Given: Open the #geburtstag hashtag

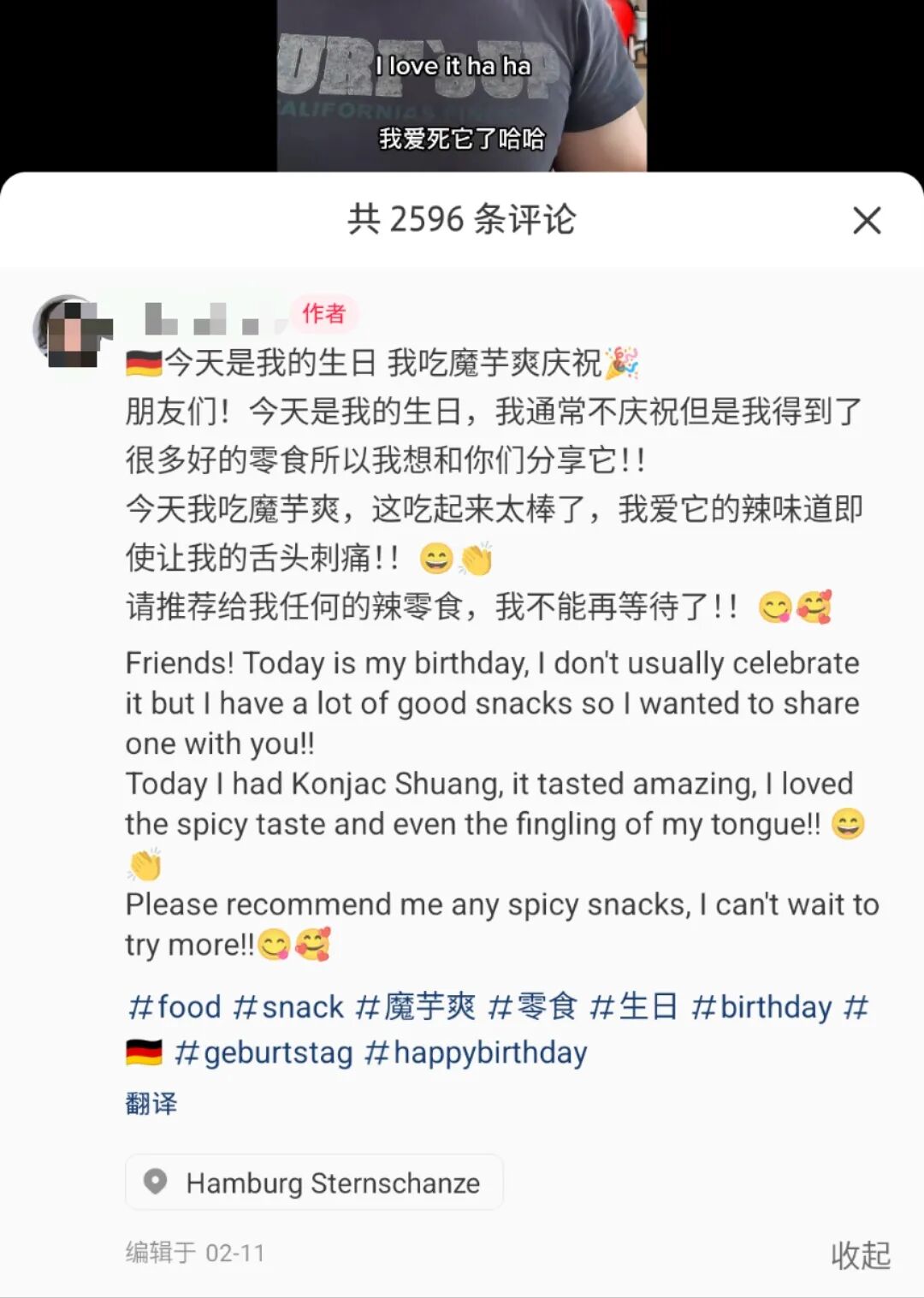Looking at the screenshot, I should coord(263,1052).
